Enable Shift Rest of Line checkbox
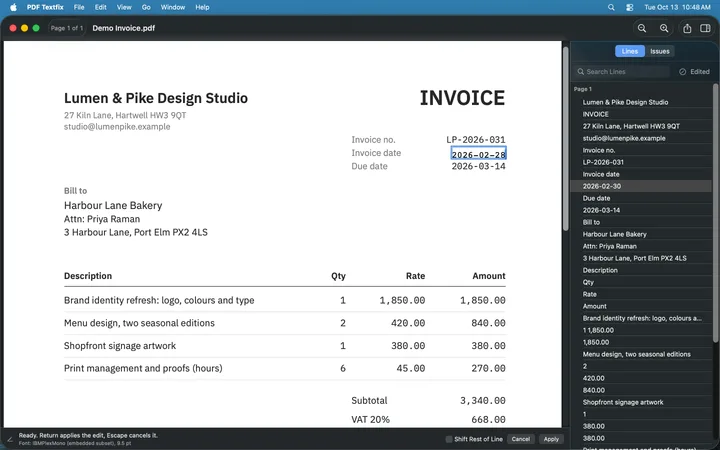Screen dimensions: 720x450 pos(449,439)
